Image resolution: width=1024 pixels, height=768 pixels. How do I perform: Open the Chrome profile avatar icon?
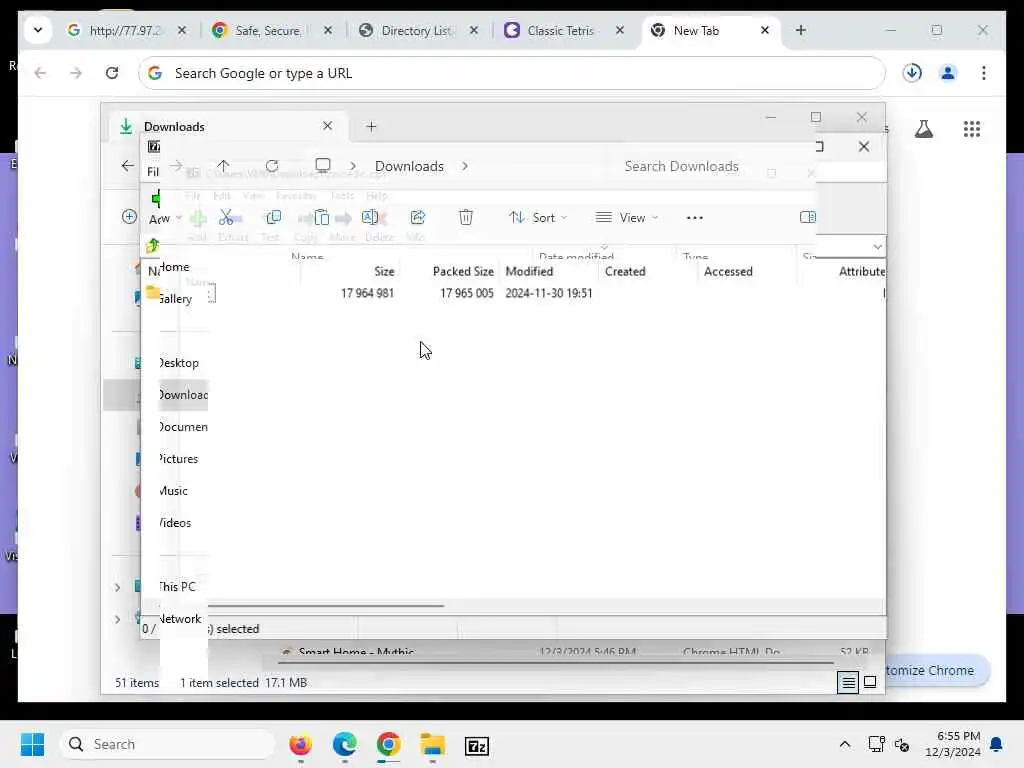(948, 73)
